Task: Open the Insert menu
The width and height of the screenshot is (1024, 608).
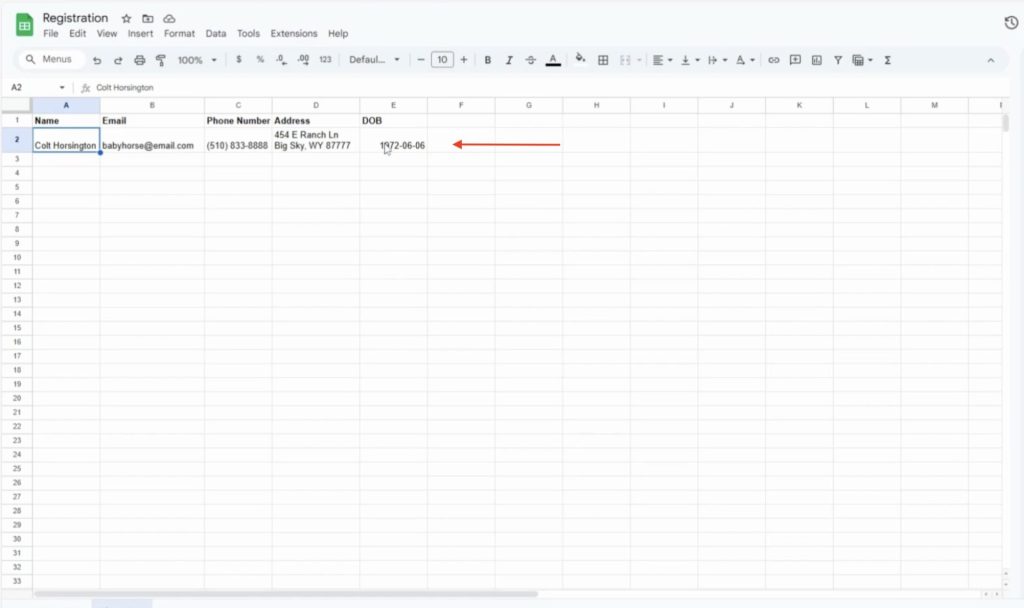Action: coord(140,33)
